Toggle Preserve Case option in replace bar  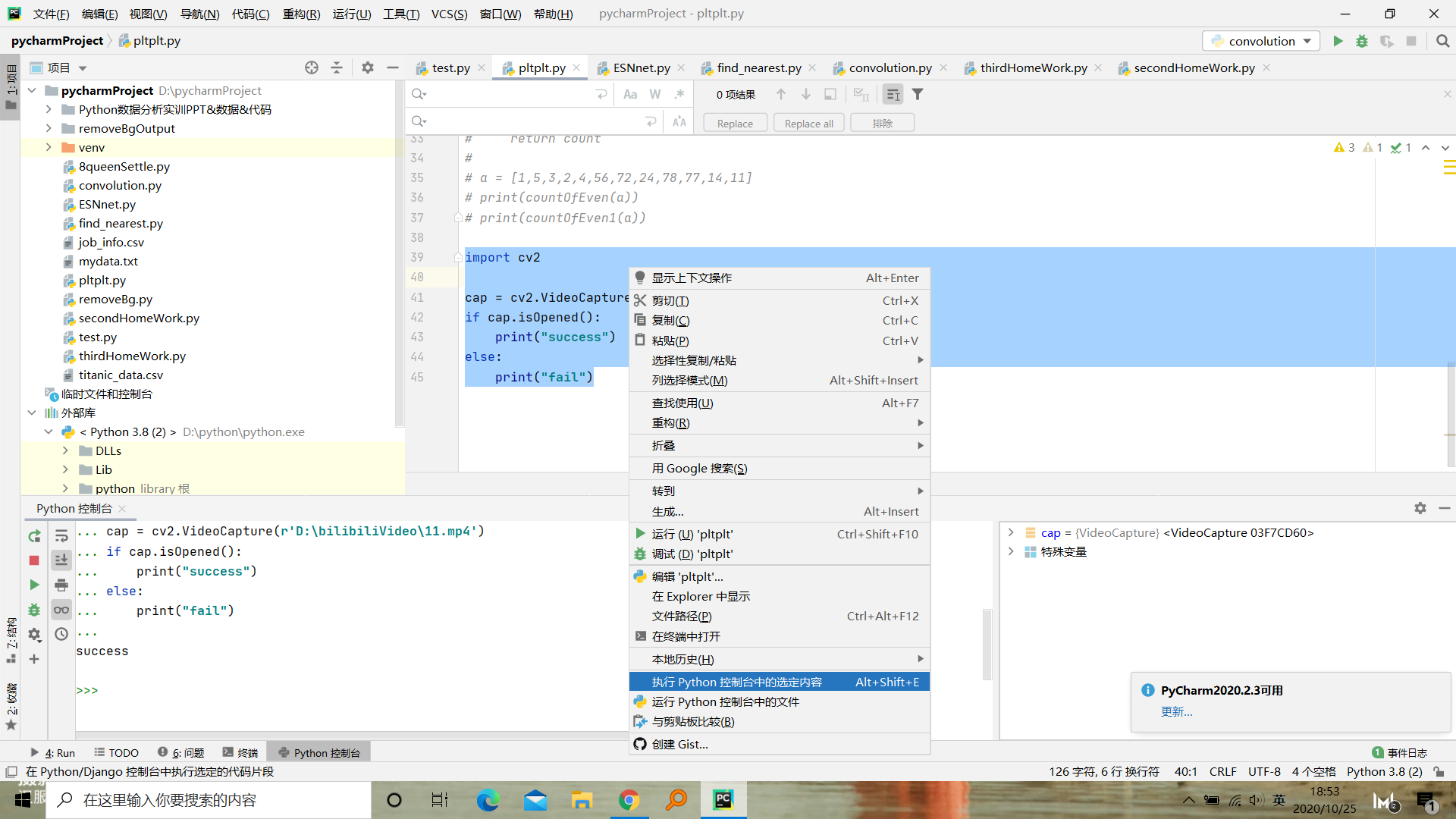679,121
